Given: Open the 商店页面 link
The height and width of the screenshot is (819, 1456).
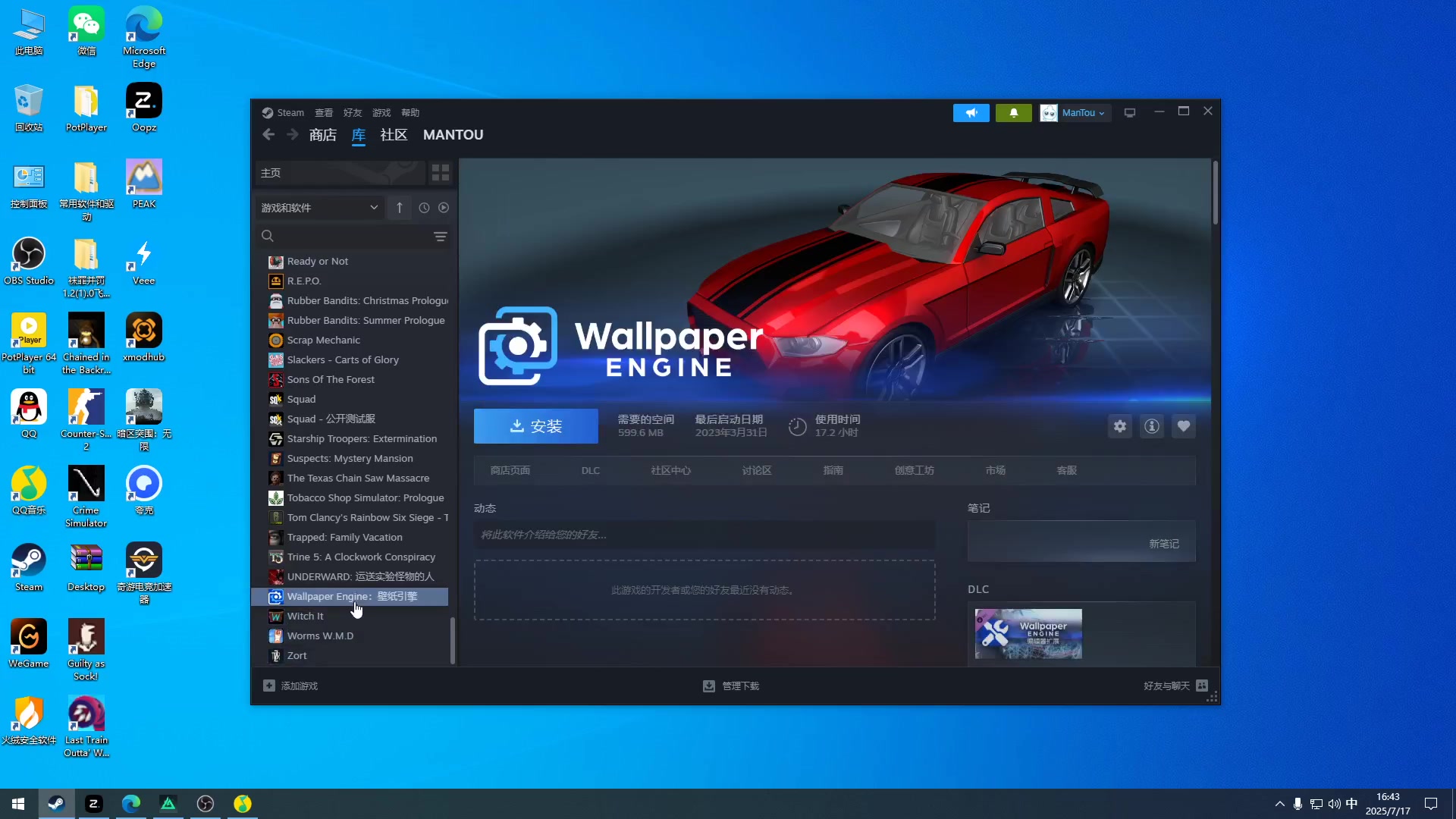Looking at the screenshot, I should (x=510, y=471).
